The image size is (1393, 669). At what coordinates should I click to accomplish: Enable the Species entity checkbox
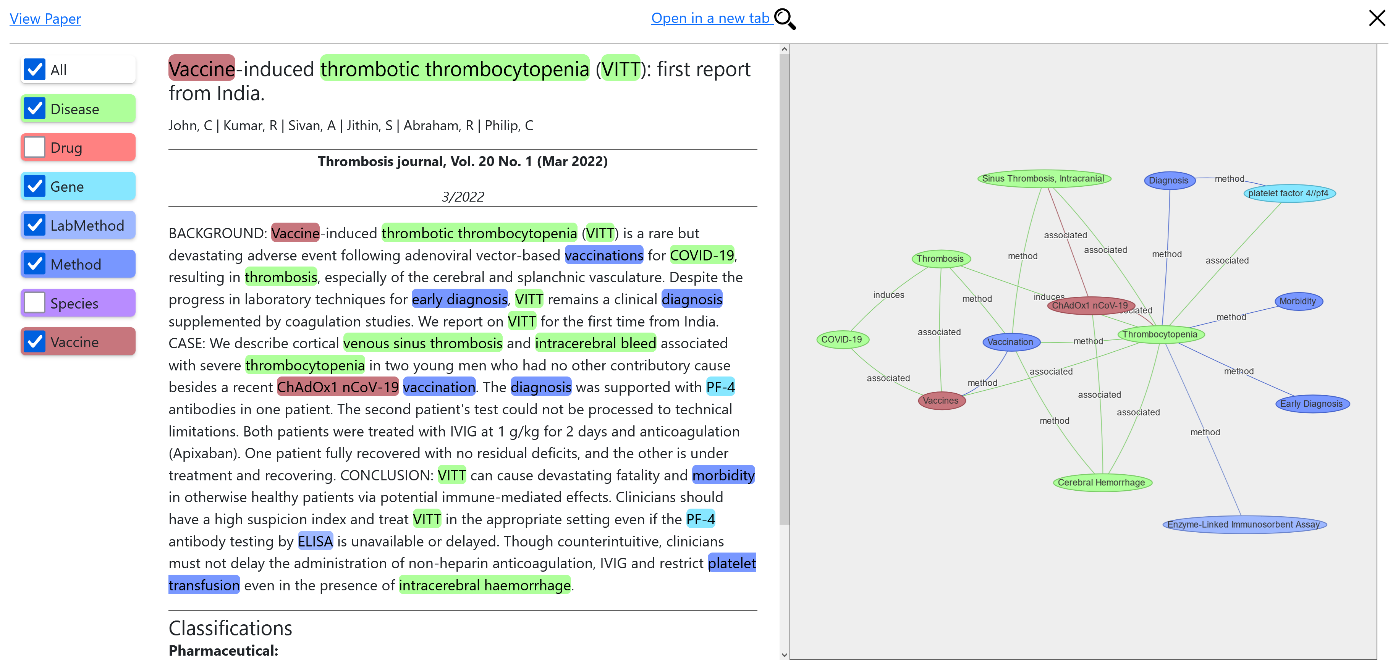[x=35, y=303]
